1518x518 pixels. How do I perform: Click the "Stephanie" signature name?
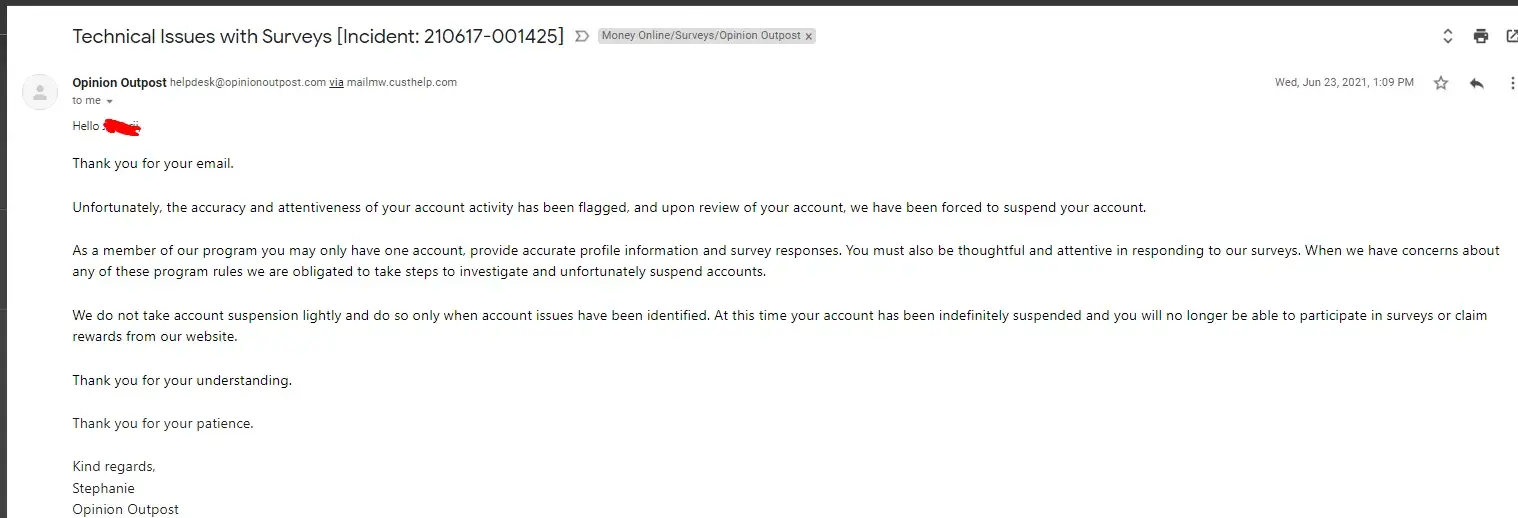103,488
